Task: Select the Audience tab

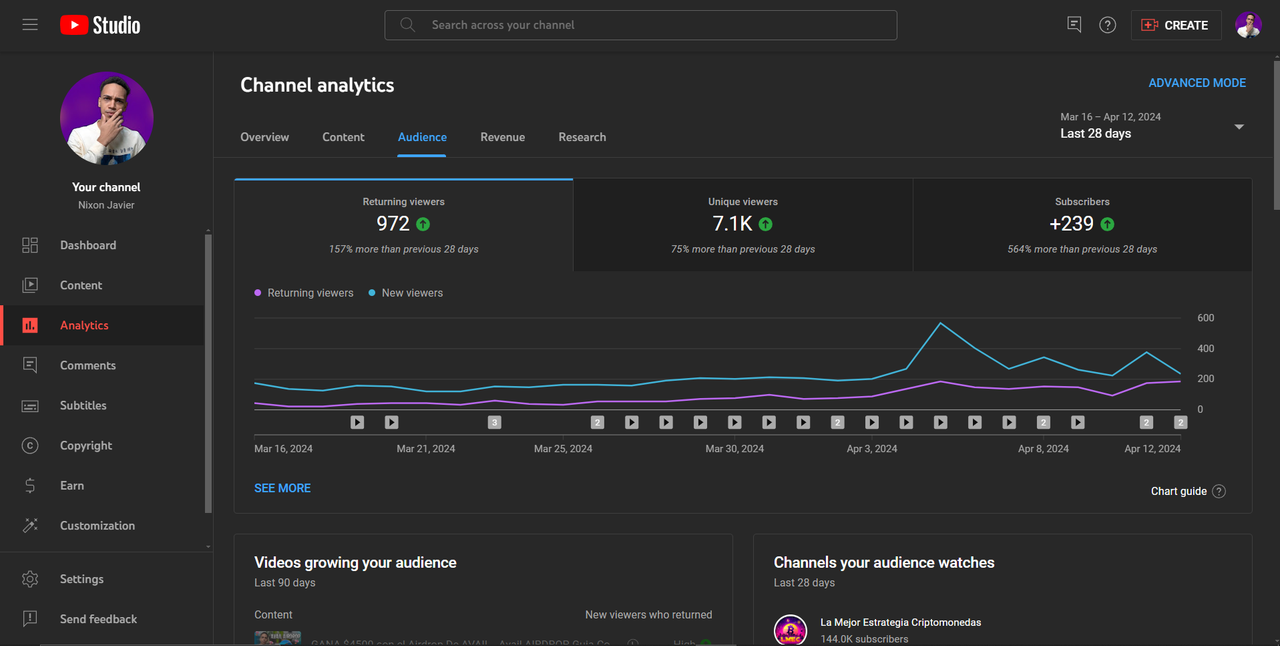Action: click(422, 137)
